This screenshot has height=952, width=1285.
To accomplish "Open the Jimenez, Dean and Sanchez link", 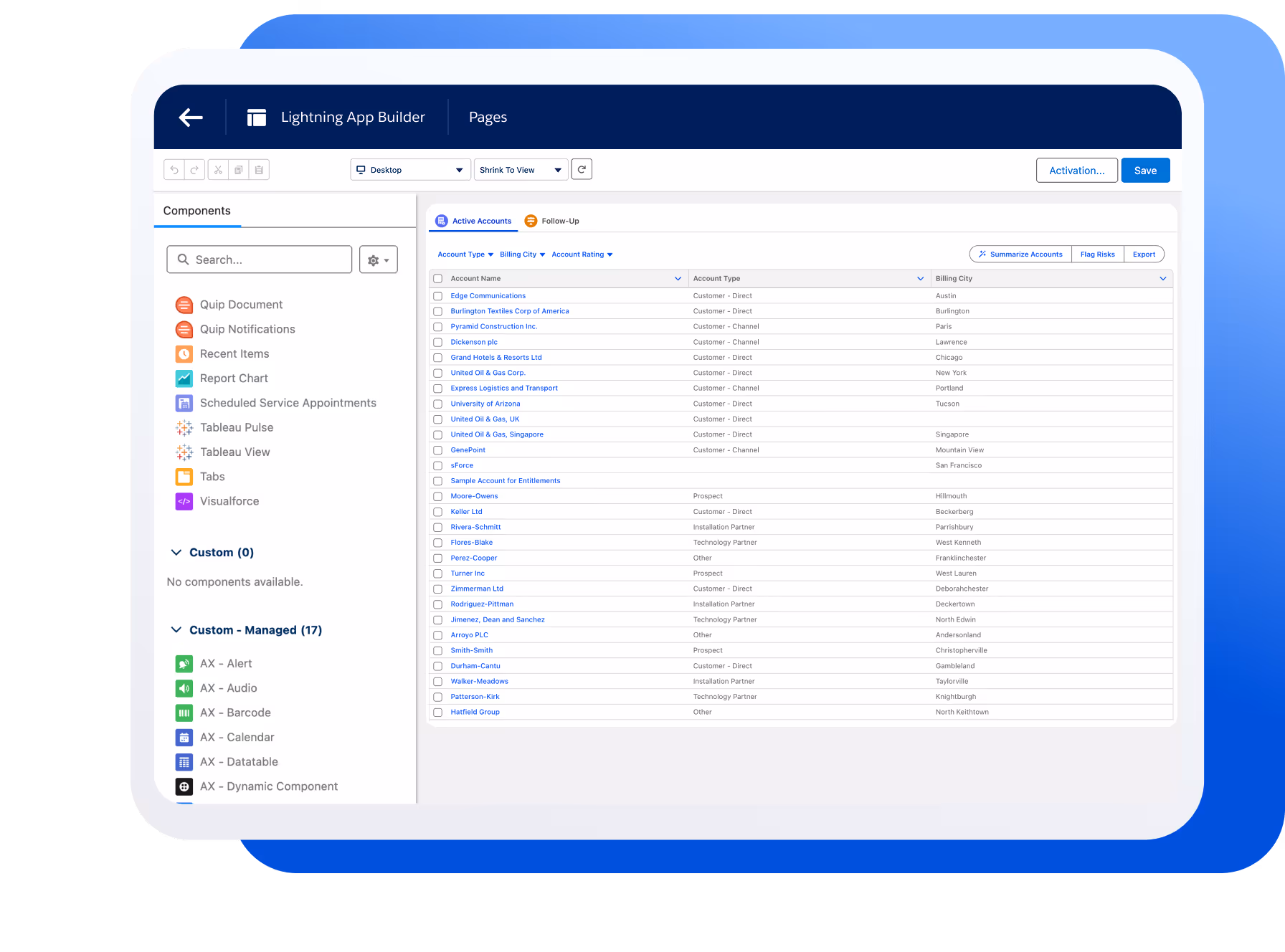I will (498, 620).
